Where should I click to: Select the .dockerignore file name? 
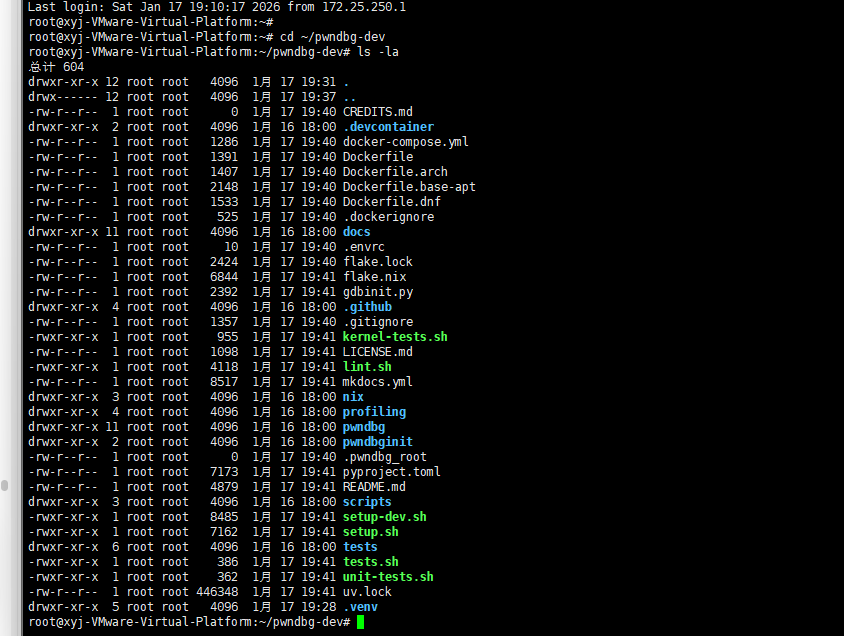point(388,217)
